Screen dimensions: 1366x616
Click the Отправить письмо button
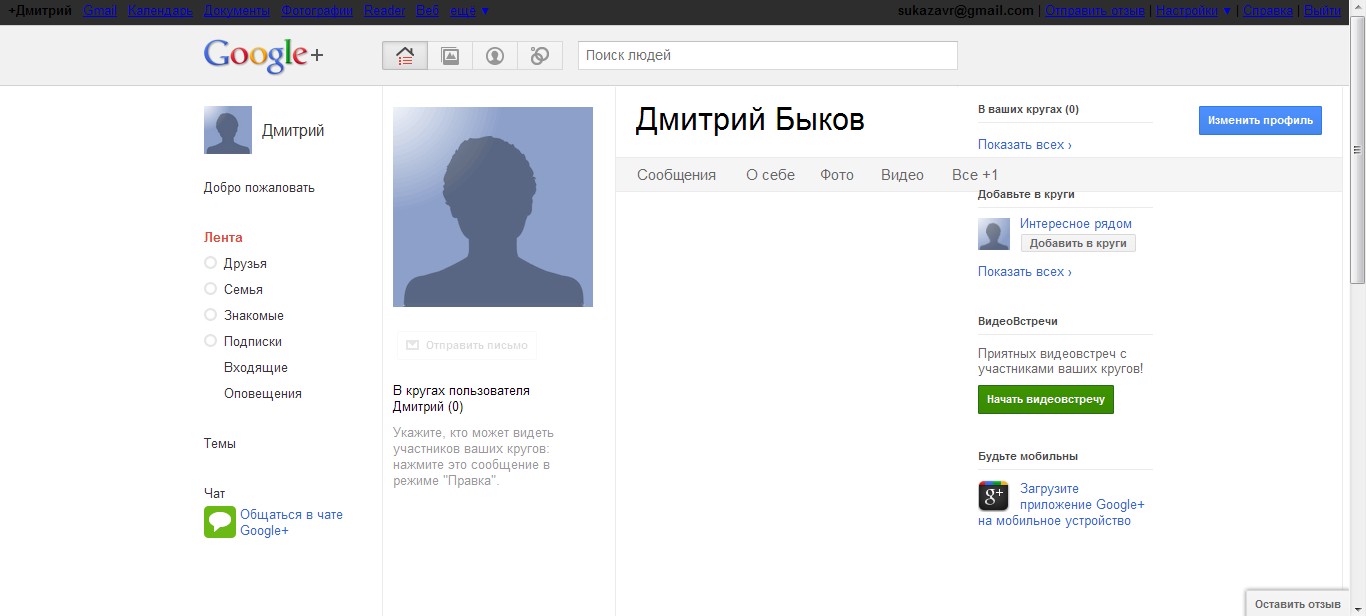pyautogui.click(x=467, y=345)
